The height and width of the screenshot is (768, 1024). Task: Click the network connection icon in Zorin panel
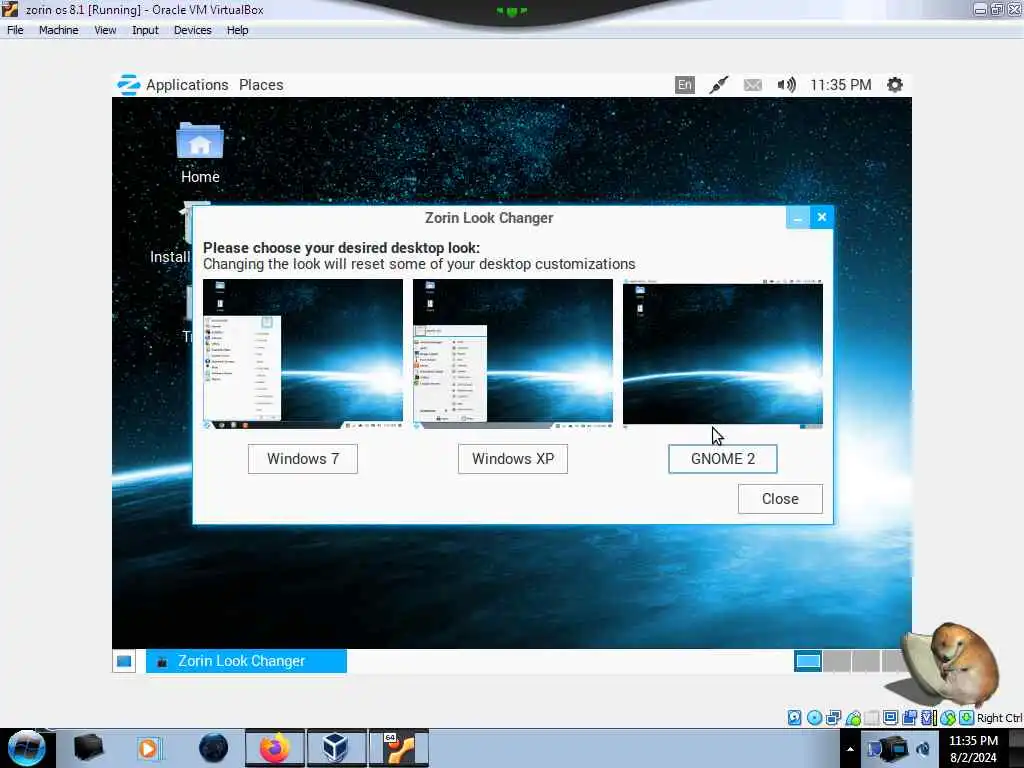coord(718,85)
